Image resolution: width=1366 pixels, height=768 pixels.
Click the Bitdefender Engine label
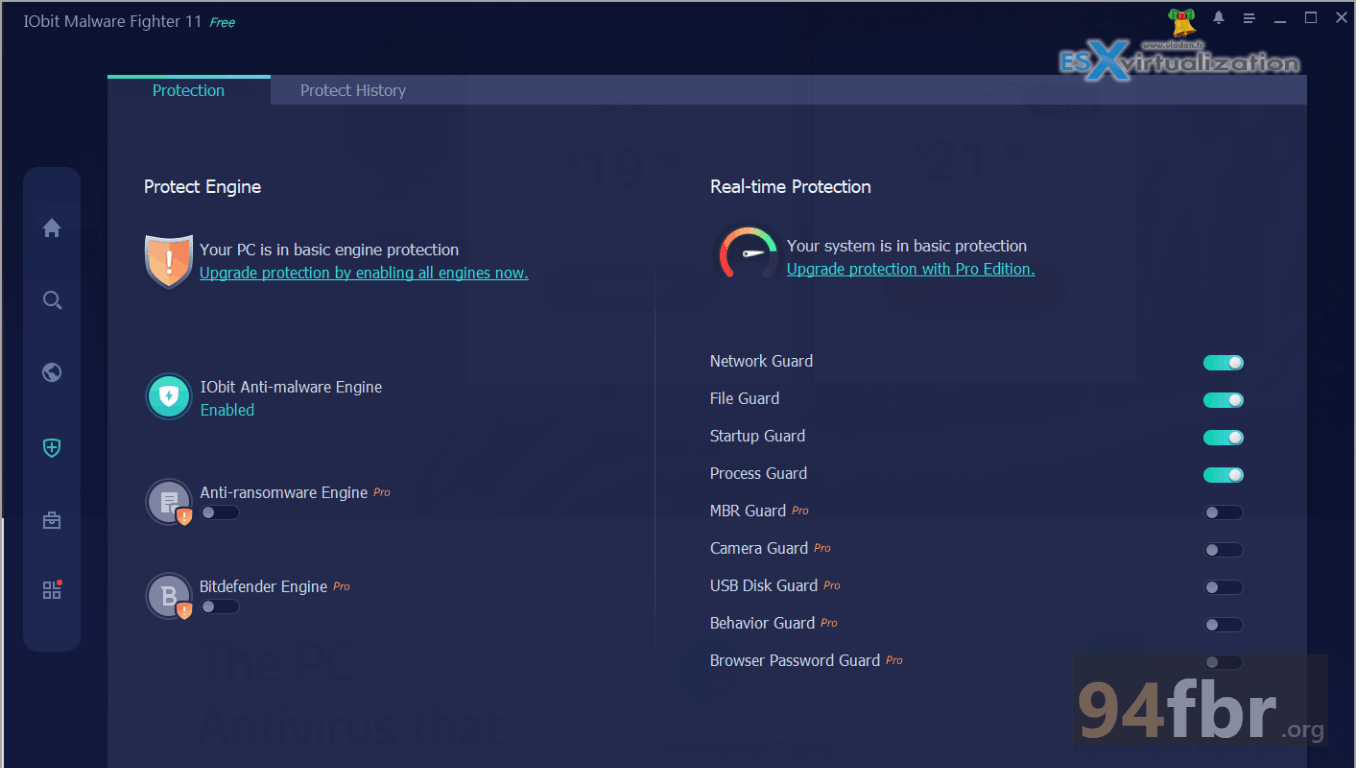263,586
